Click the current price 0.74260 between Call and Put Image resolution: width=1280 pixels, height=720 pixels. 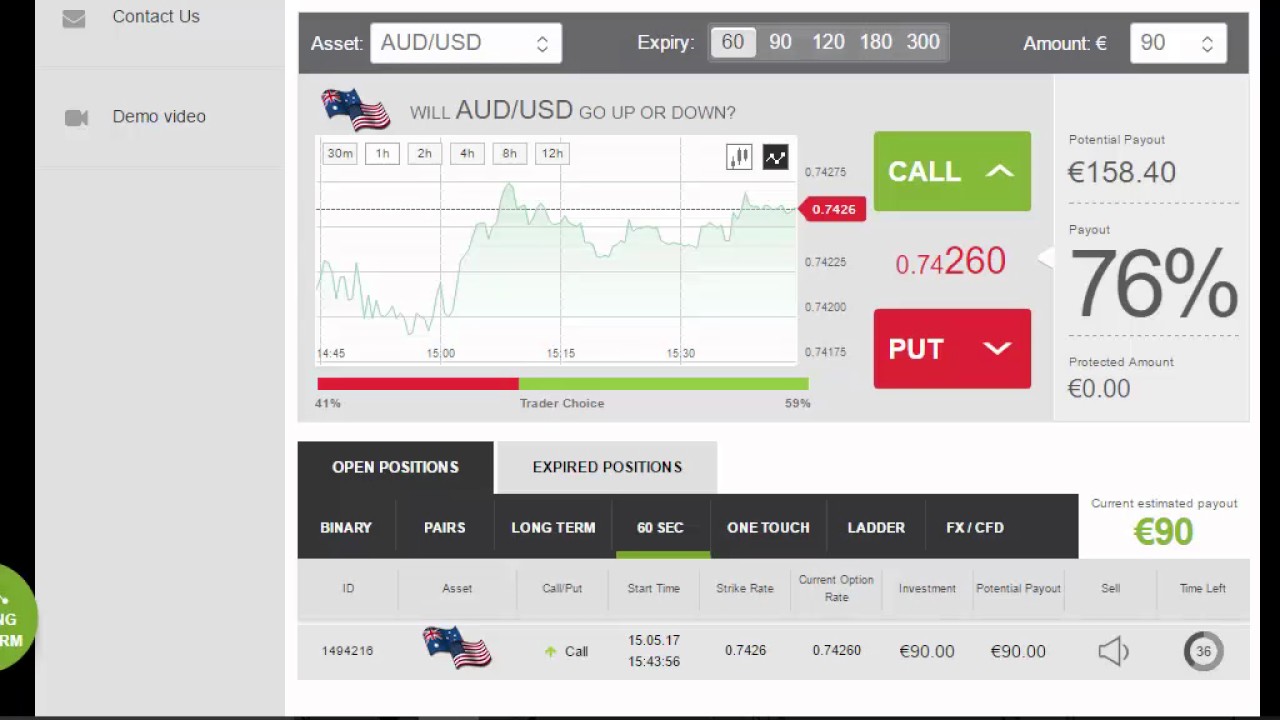point(950,262)
